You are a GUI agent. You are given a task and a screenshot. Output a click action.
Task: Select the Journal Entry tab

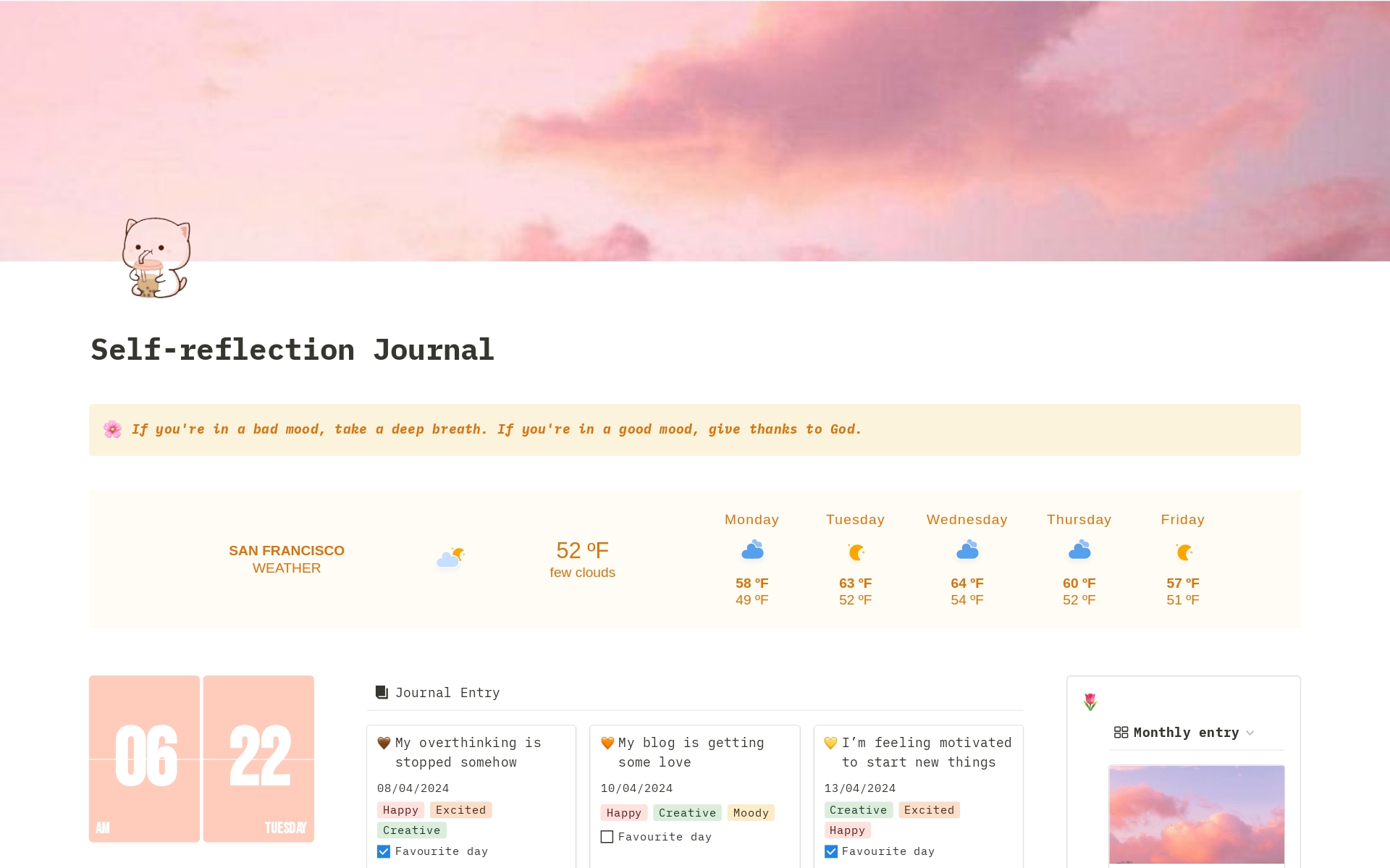(447, 693)
